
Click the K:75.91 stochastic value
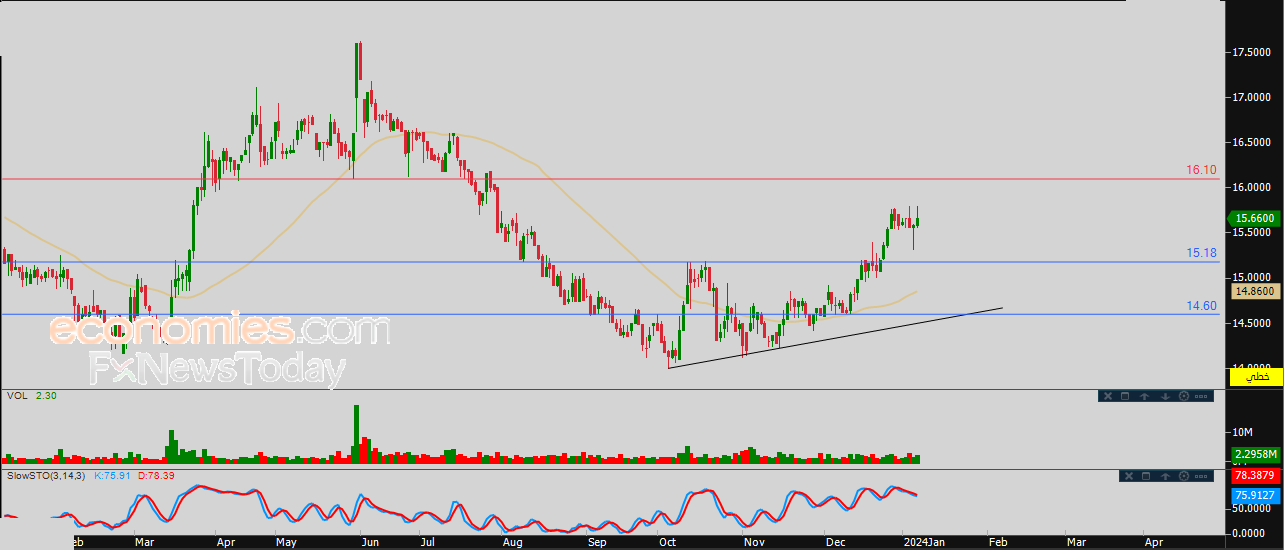(x=112, y=475)
